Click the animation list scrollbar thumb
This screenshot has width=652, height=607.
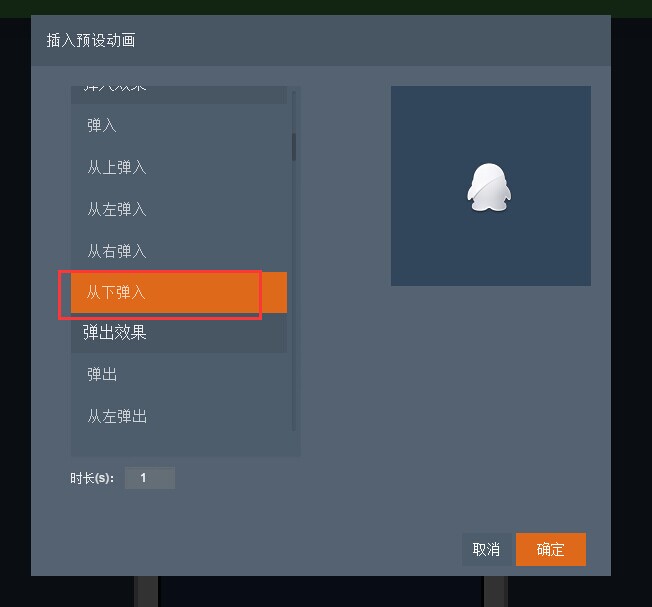[294, 147]
